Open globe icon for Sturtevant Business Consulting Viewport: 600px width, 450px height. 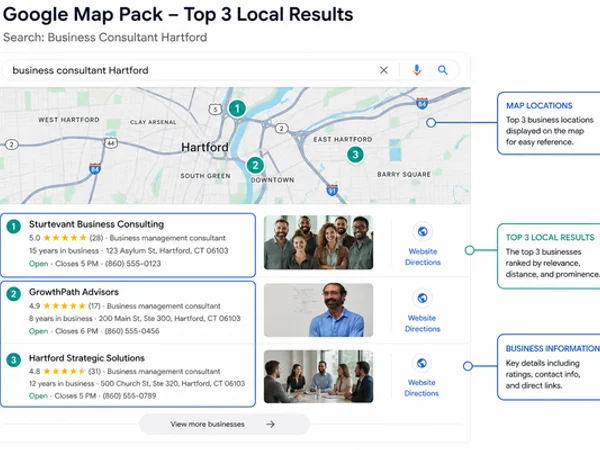click(422, 232)
